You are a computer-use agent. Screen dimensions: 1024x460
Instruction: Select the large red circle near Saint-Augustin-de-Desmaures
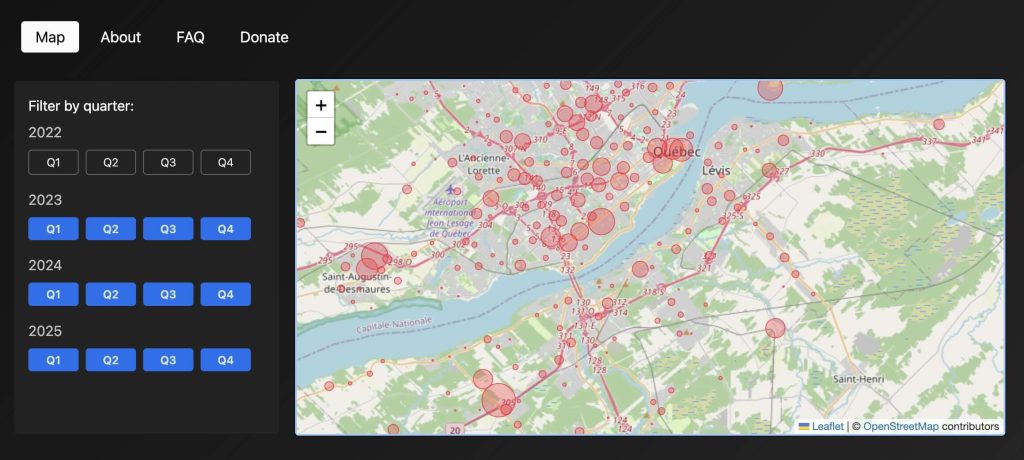click(x=375, y=256)
